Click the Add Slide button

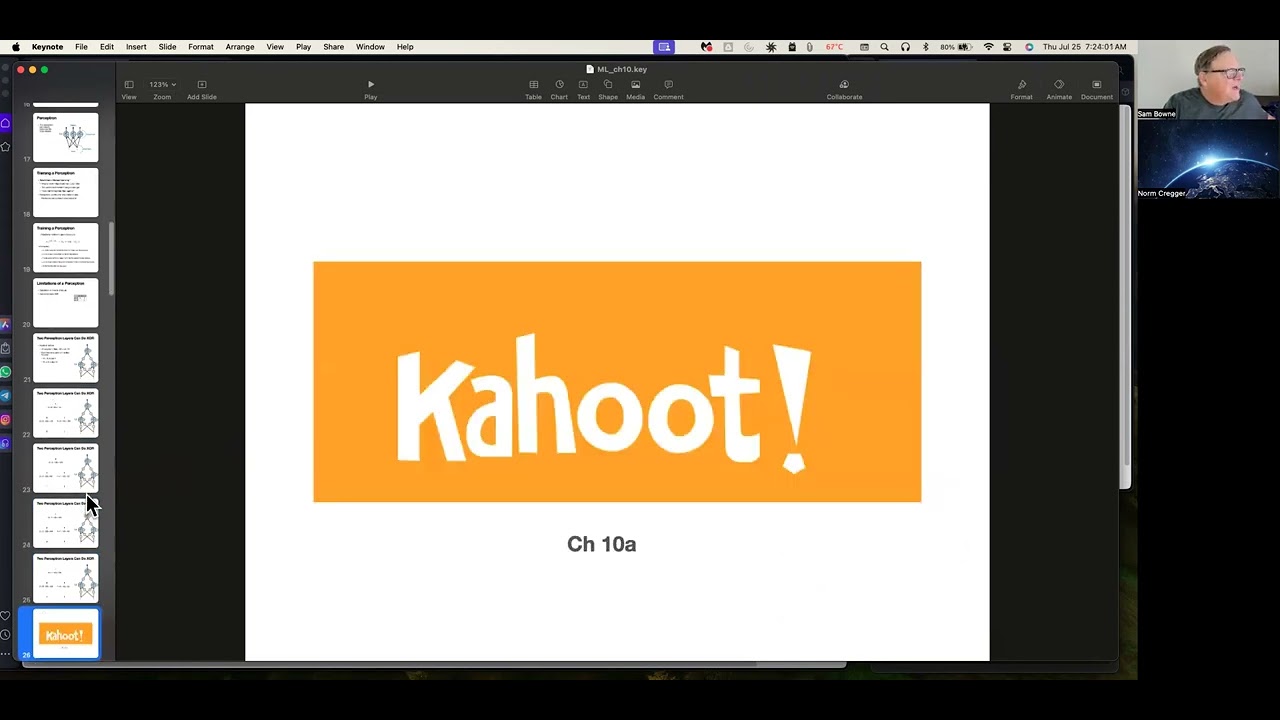201,89
